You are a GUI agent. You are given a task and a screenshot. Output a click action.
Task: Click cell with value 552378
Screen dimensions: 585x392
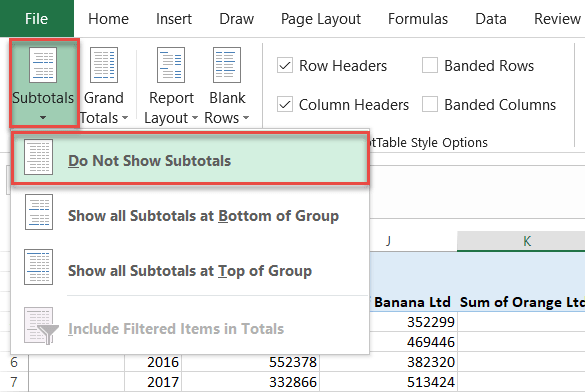250,362
